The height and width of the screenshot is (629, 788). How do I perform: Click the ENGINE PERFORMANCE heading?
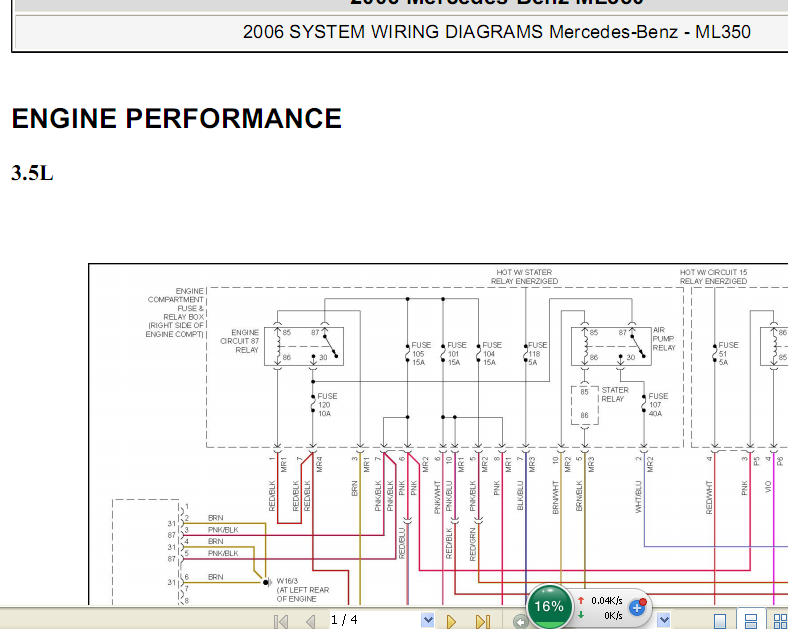(x=176, y=119)
